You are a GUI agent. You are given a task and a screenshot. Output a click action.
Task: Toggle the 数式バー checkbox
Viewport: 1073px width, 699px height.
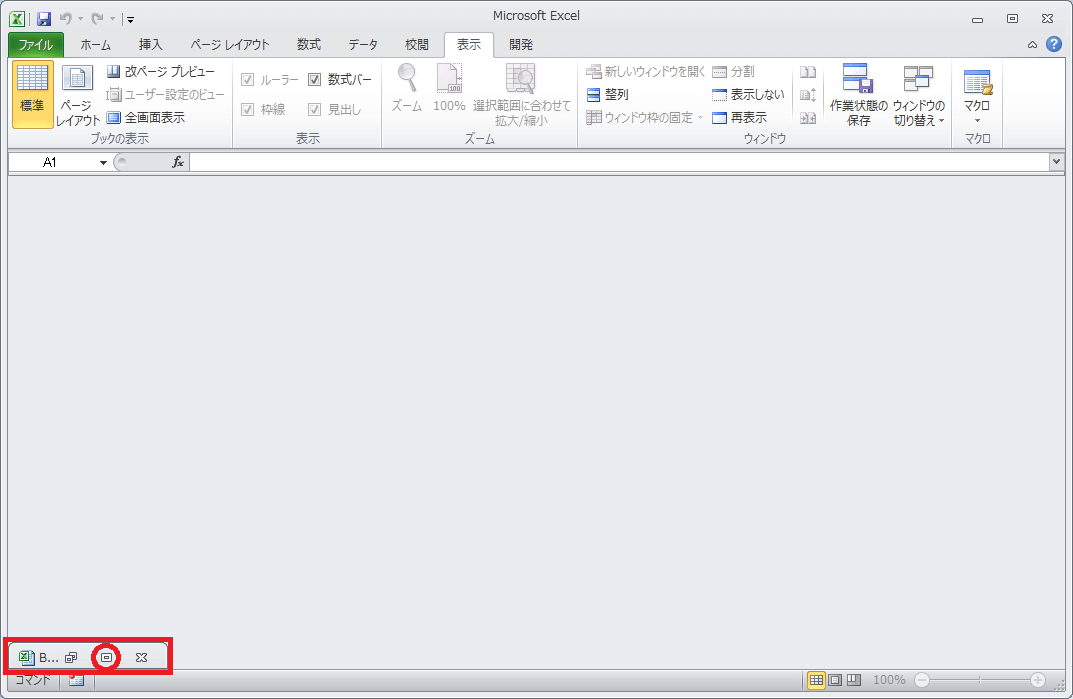point(315,79)
